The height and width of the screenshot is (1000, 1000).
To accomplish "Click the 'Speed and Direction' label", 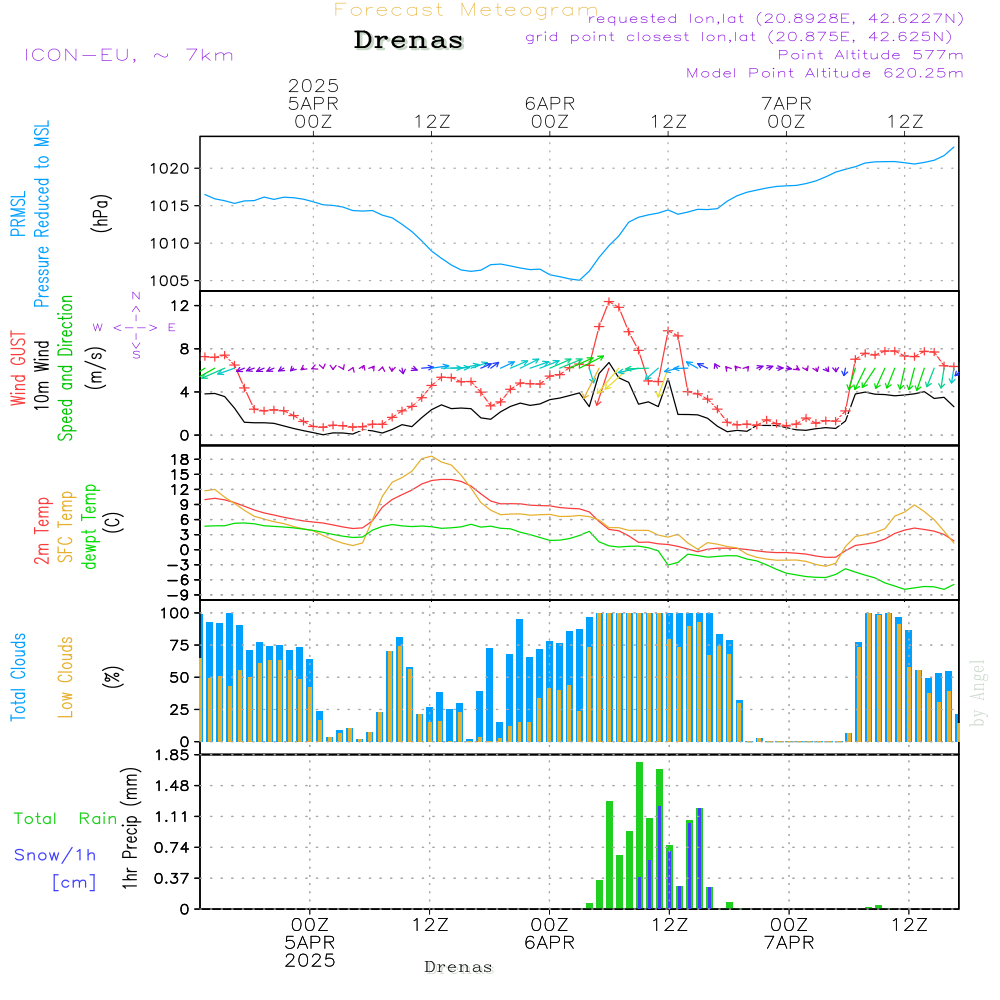I will click(x=65, y=368).
